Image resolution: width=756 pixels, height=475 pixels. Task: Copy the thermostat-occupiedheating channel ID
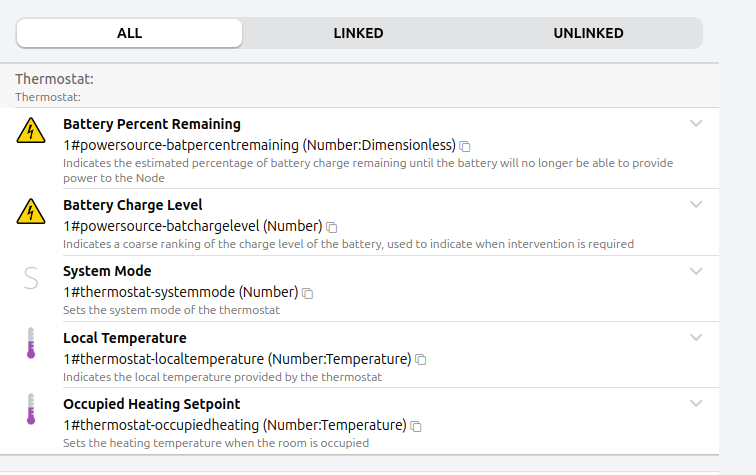tap(416, 425)
